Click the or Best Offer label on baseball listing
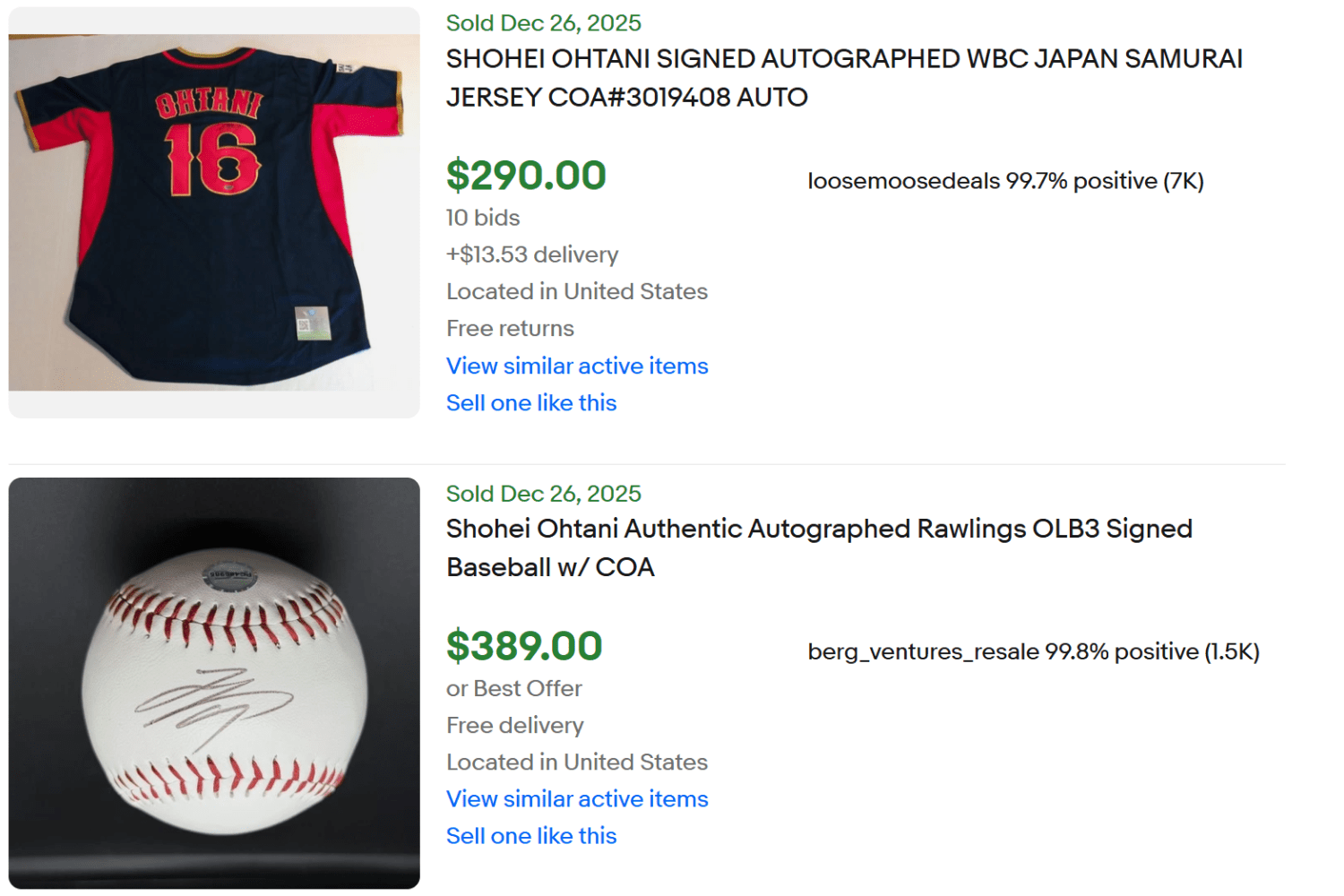The image size is (1344, 896). (513, 688)
